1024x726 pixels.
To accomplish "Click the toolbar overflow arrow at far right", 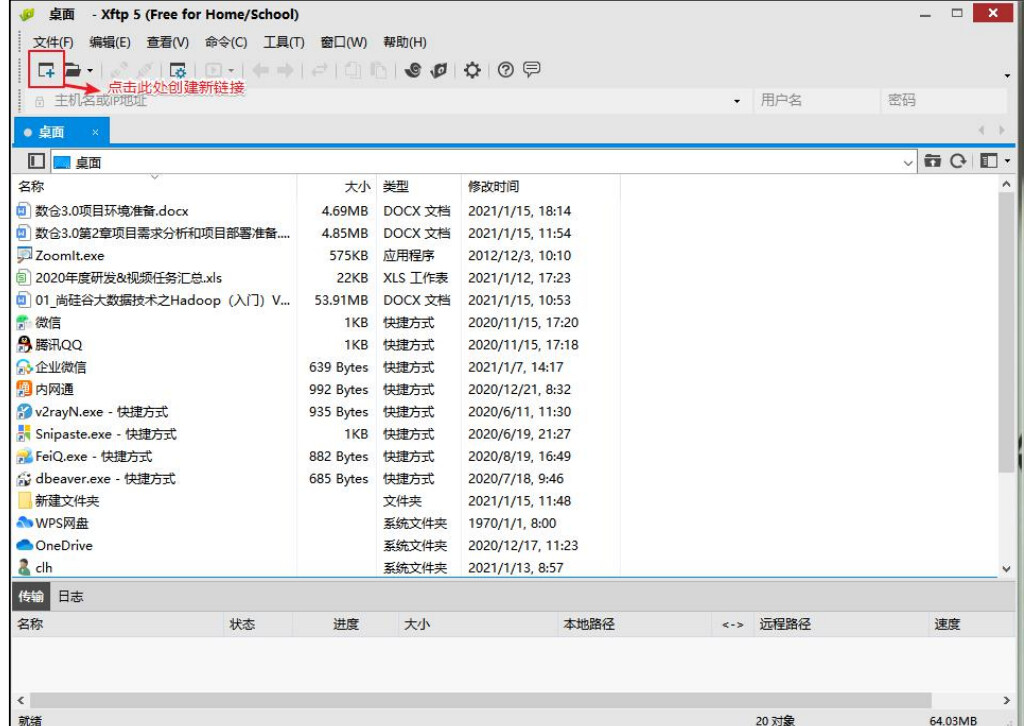I will pos(1007,76).
